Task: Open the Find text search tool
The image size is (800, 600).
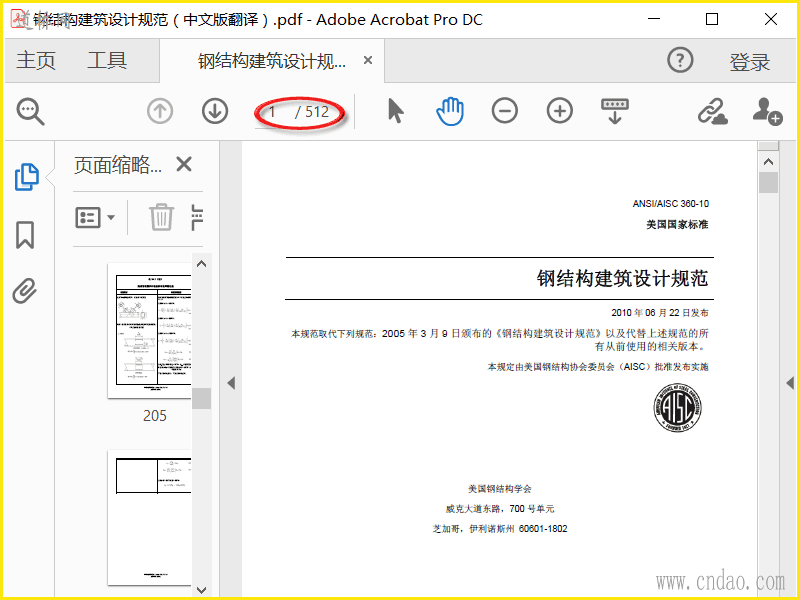Action: click(30, 112)
